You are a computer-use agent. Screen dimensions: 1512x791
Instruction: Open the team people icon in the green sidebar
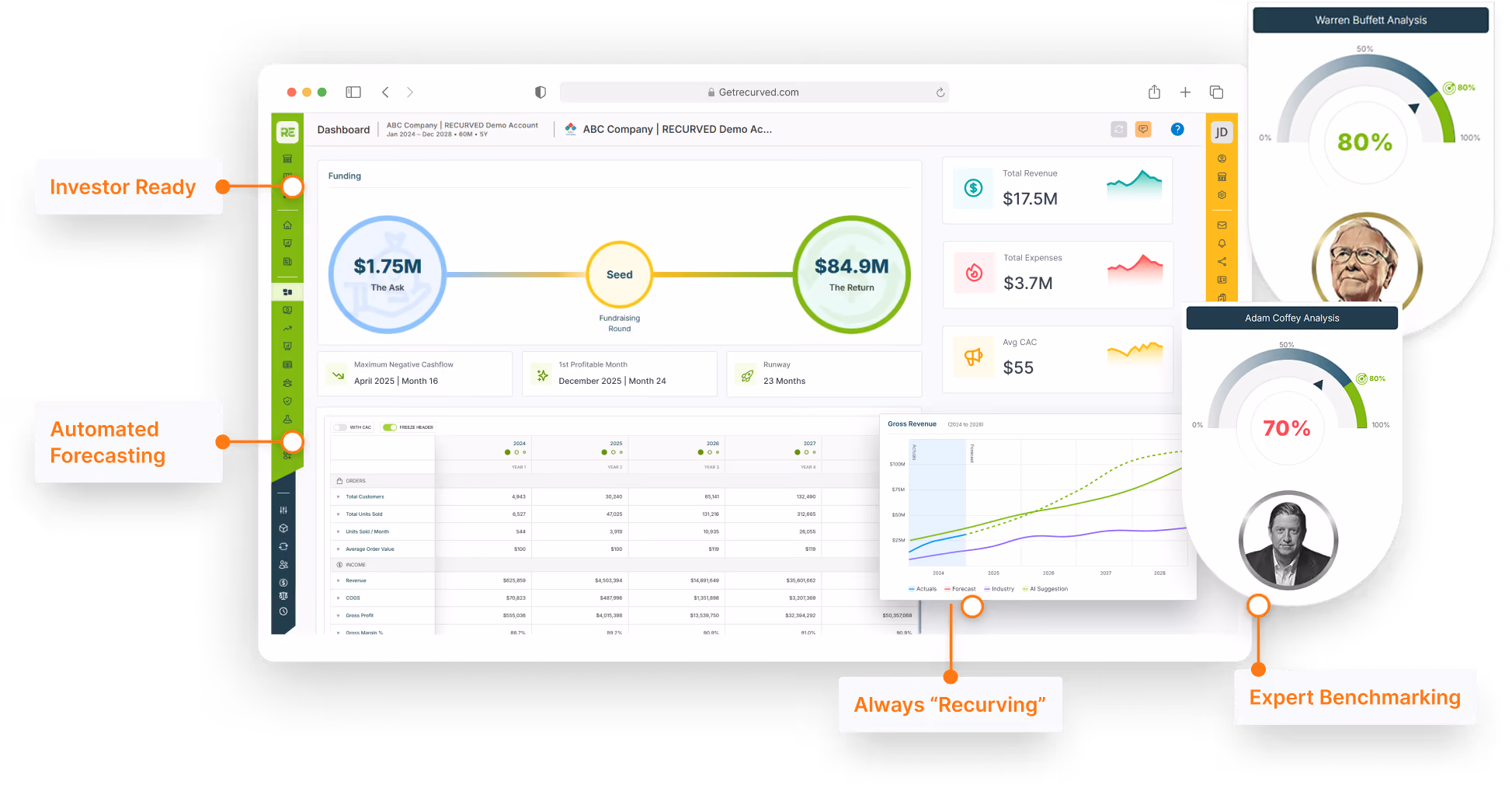[x=287, y=383]
